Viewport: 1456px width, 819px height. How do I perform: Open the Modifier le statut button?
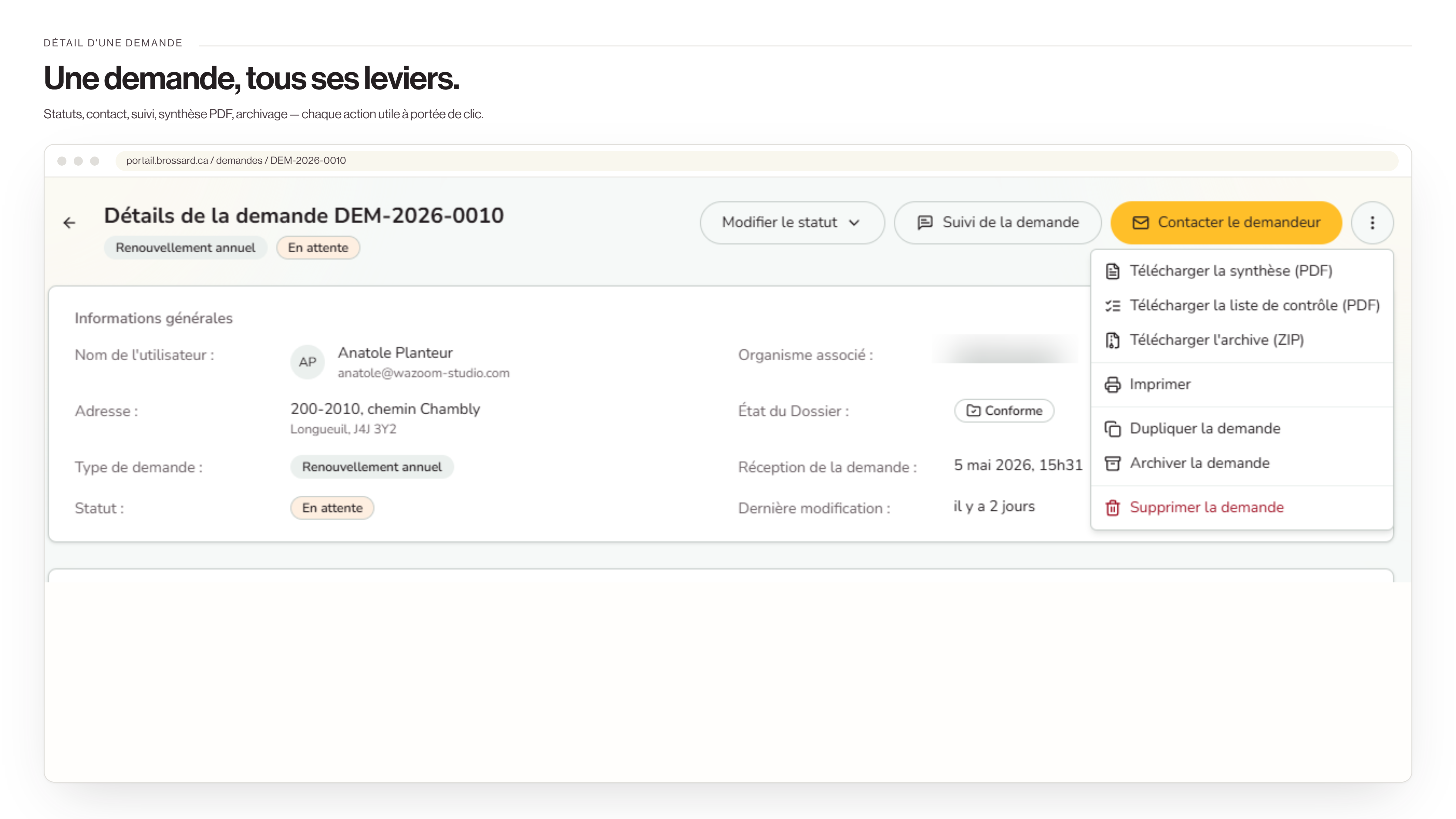[x=792, y=223]
